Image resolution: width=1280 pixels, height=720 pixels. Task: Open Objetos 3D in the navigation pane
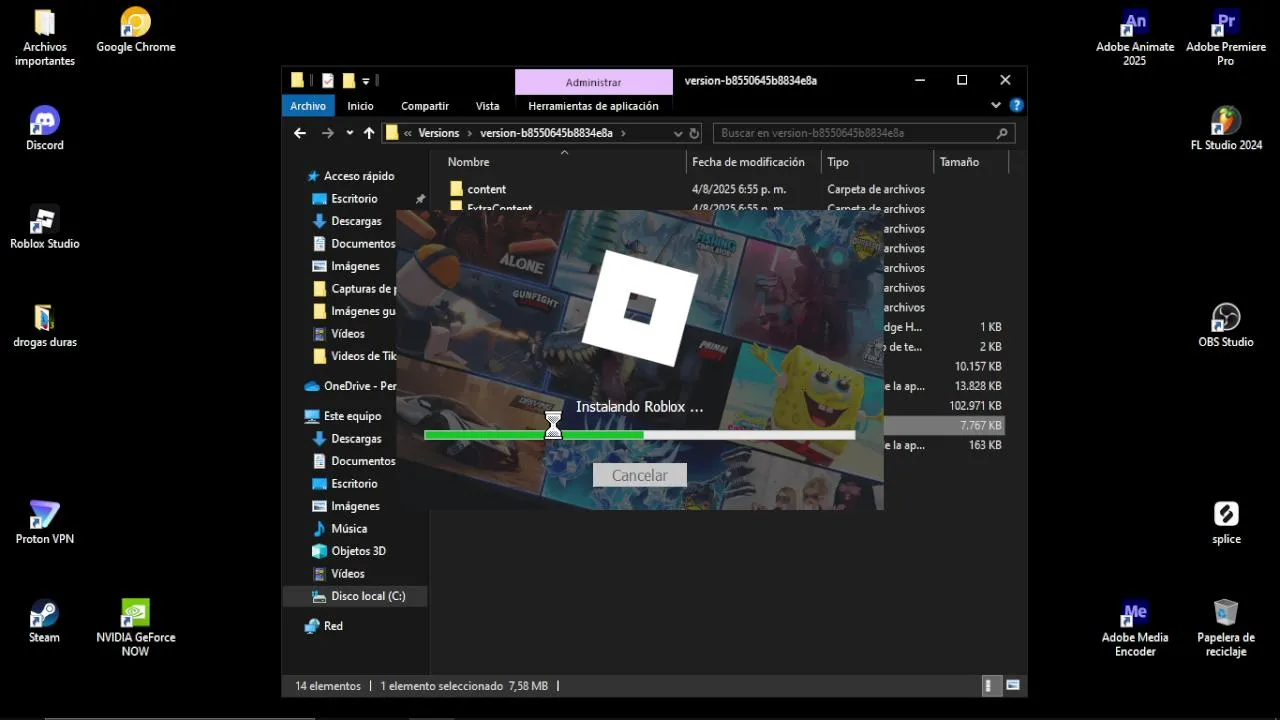[x=358, y=551]
